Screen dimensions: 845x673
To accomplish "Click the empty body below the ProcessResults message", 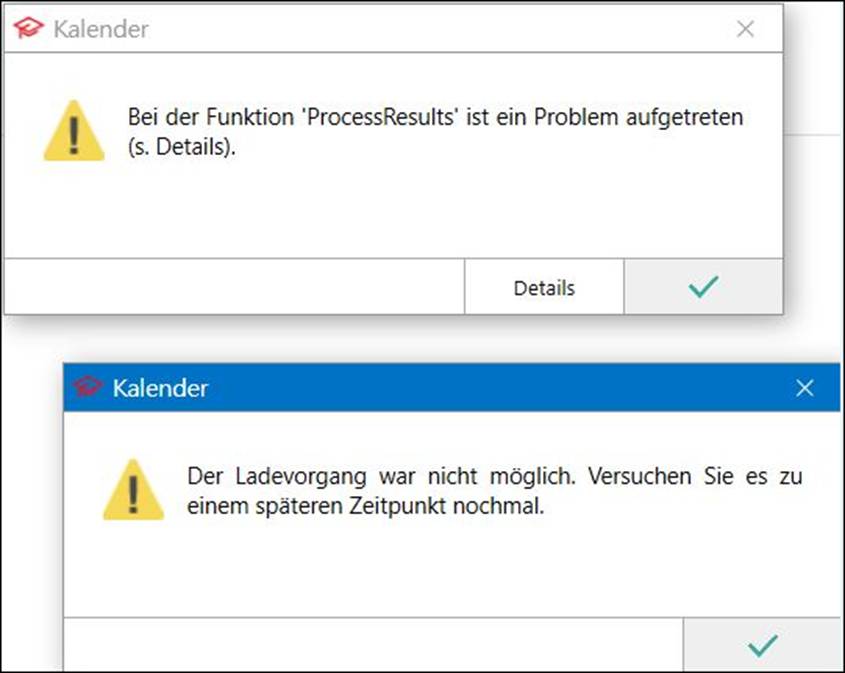I will pos(393,210).
